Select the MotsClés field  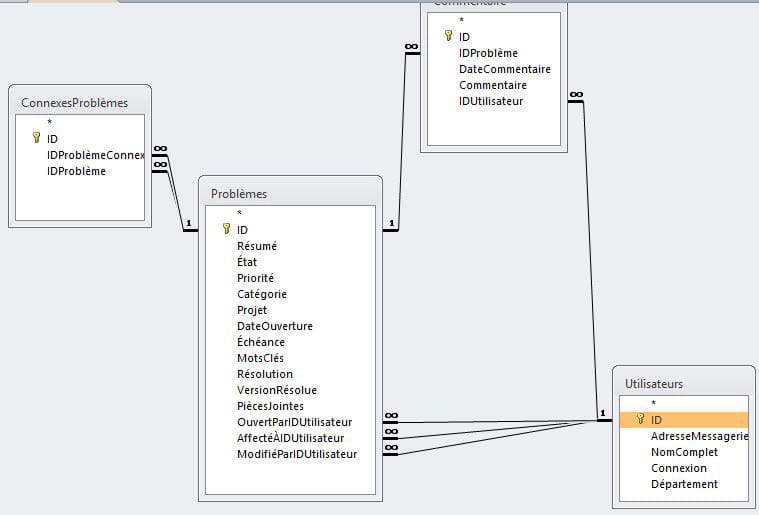(290, 358)
